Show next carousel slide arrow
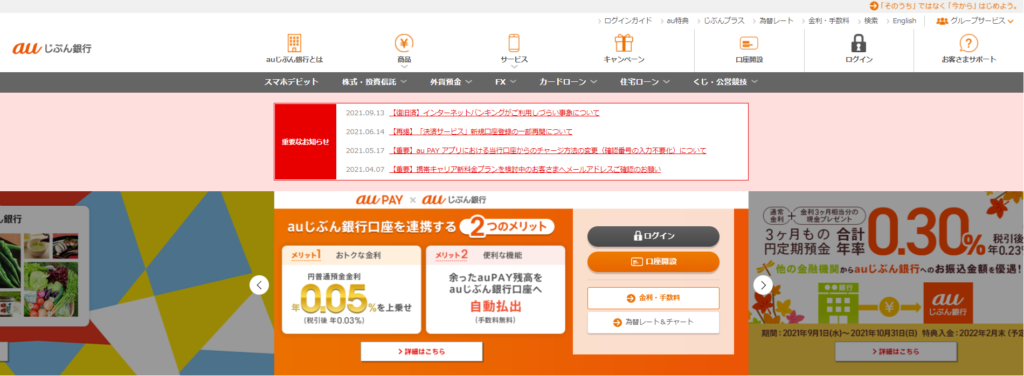 click(x=763, y=285)
